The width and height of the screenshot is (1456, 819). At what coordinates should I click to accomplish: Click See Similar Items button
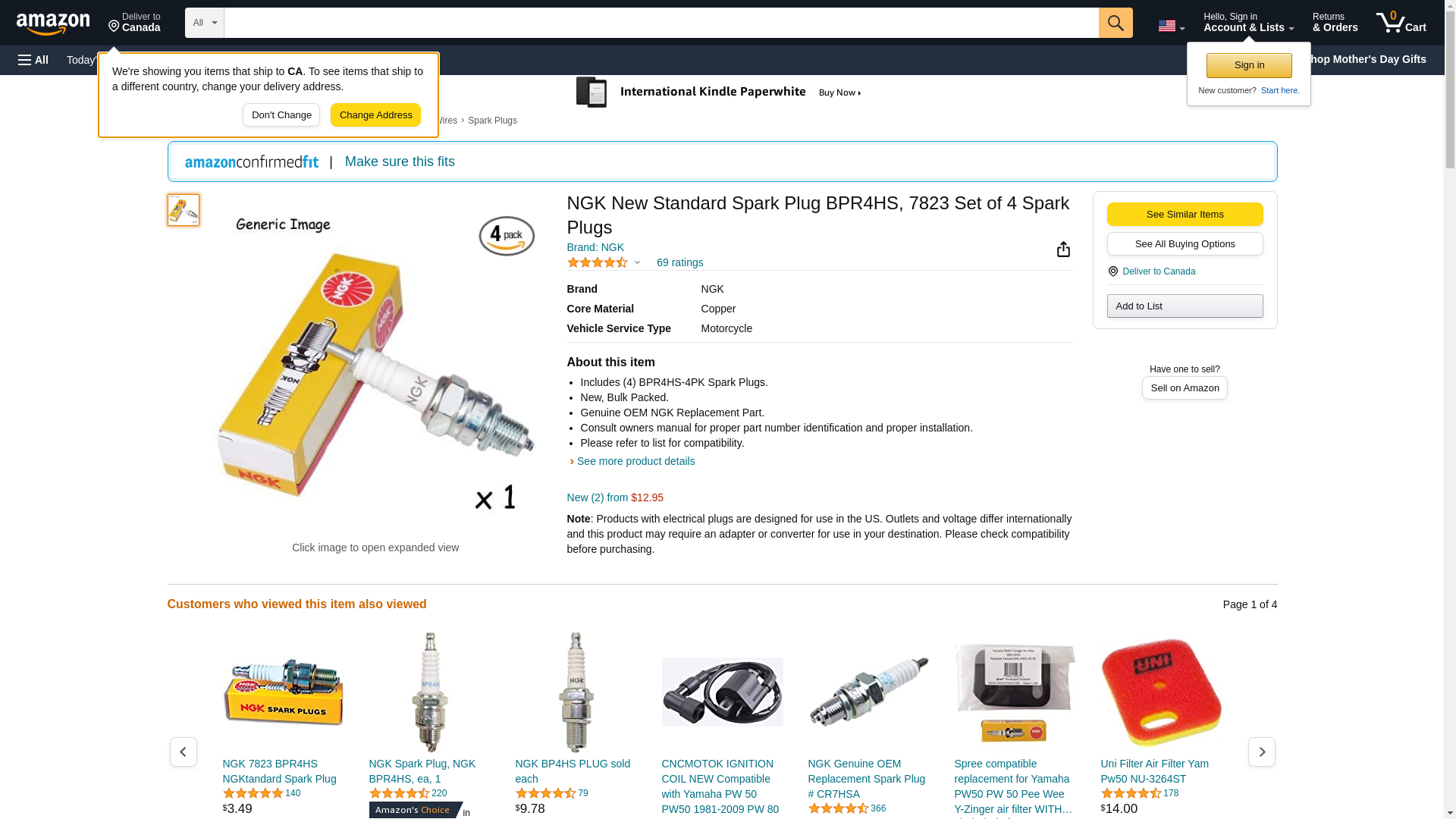(1185, 214)
